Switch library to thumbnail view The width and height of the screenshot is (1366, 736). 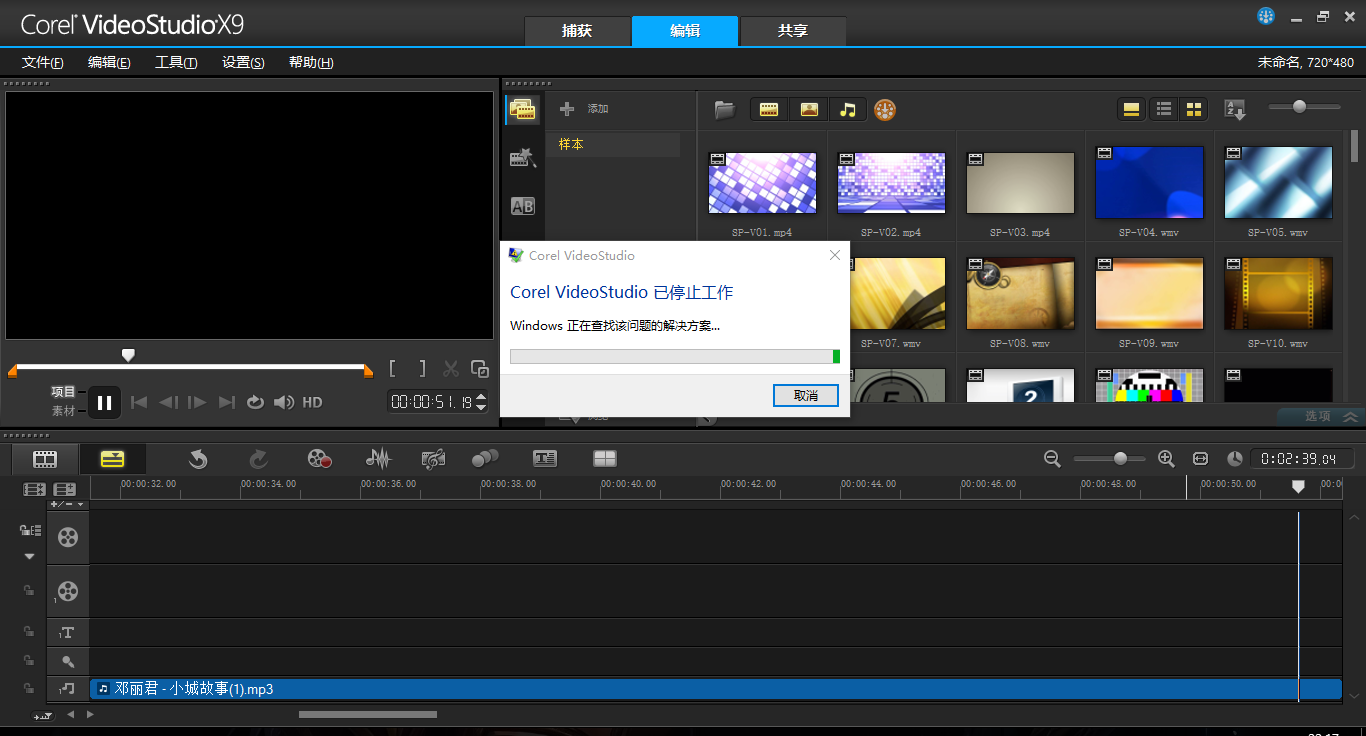click(x=1193, y=110)
